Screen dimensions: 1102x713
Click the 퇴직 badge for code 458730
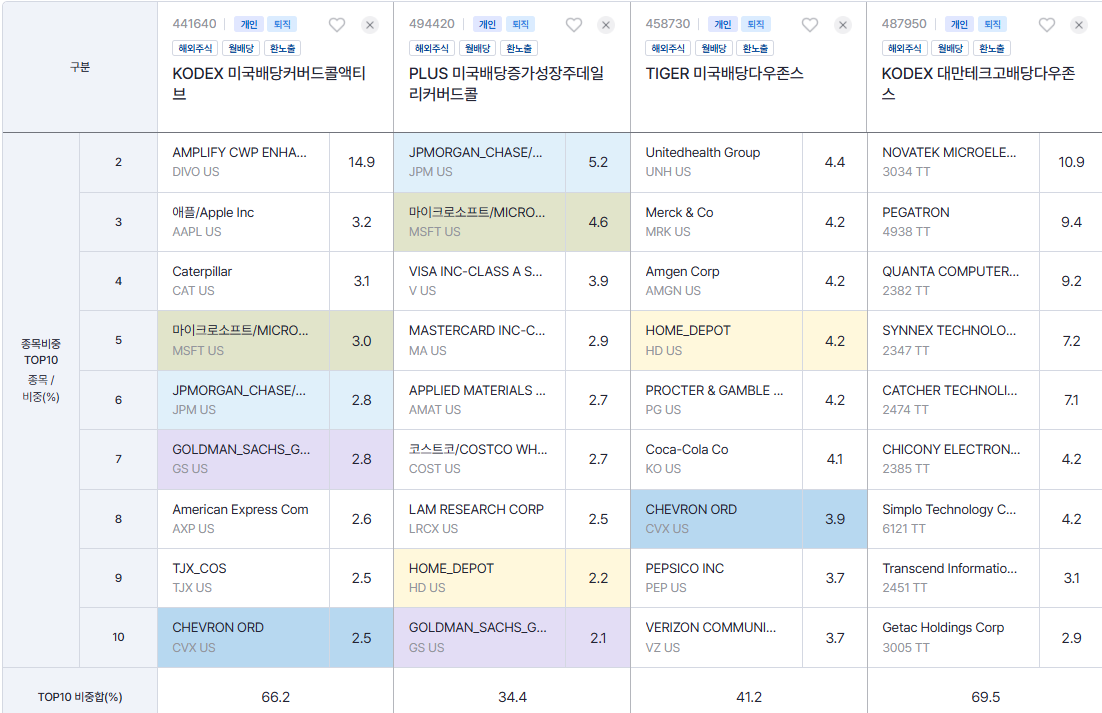(756, 24)
